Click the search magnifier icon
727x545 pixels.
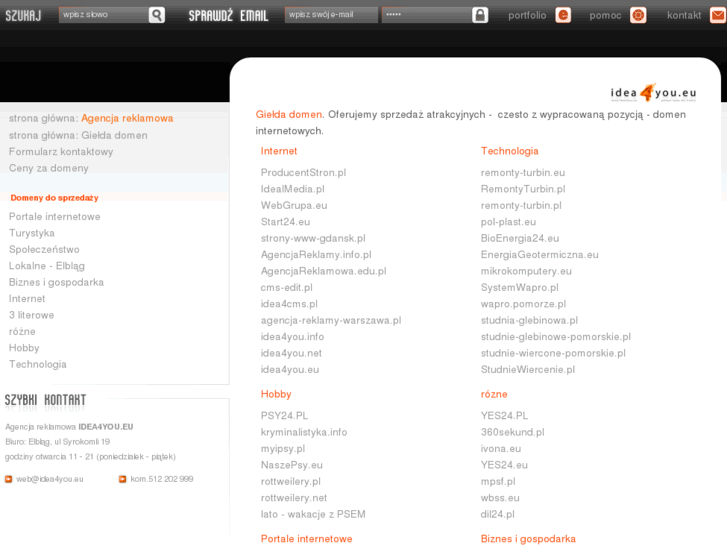tap(157, 15)
